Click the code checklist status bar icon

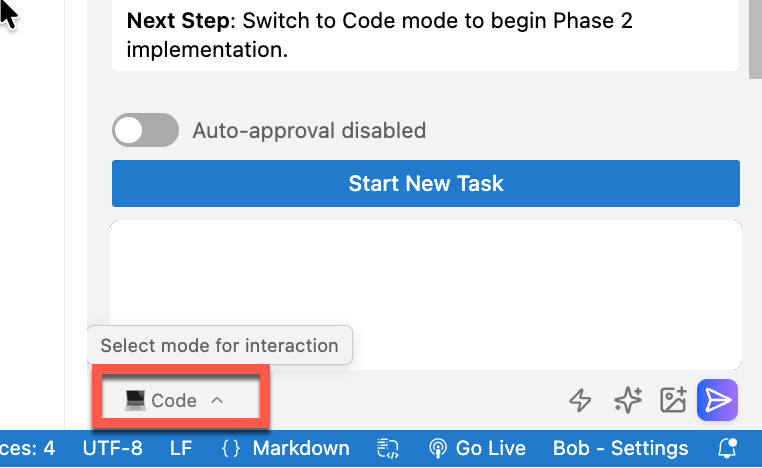tap(388, 448)
